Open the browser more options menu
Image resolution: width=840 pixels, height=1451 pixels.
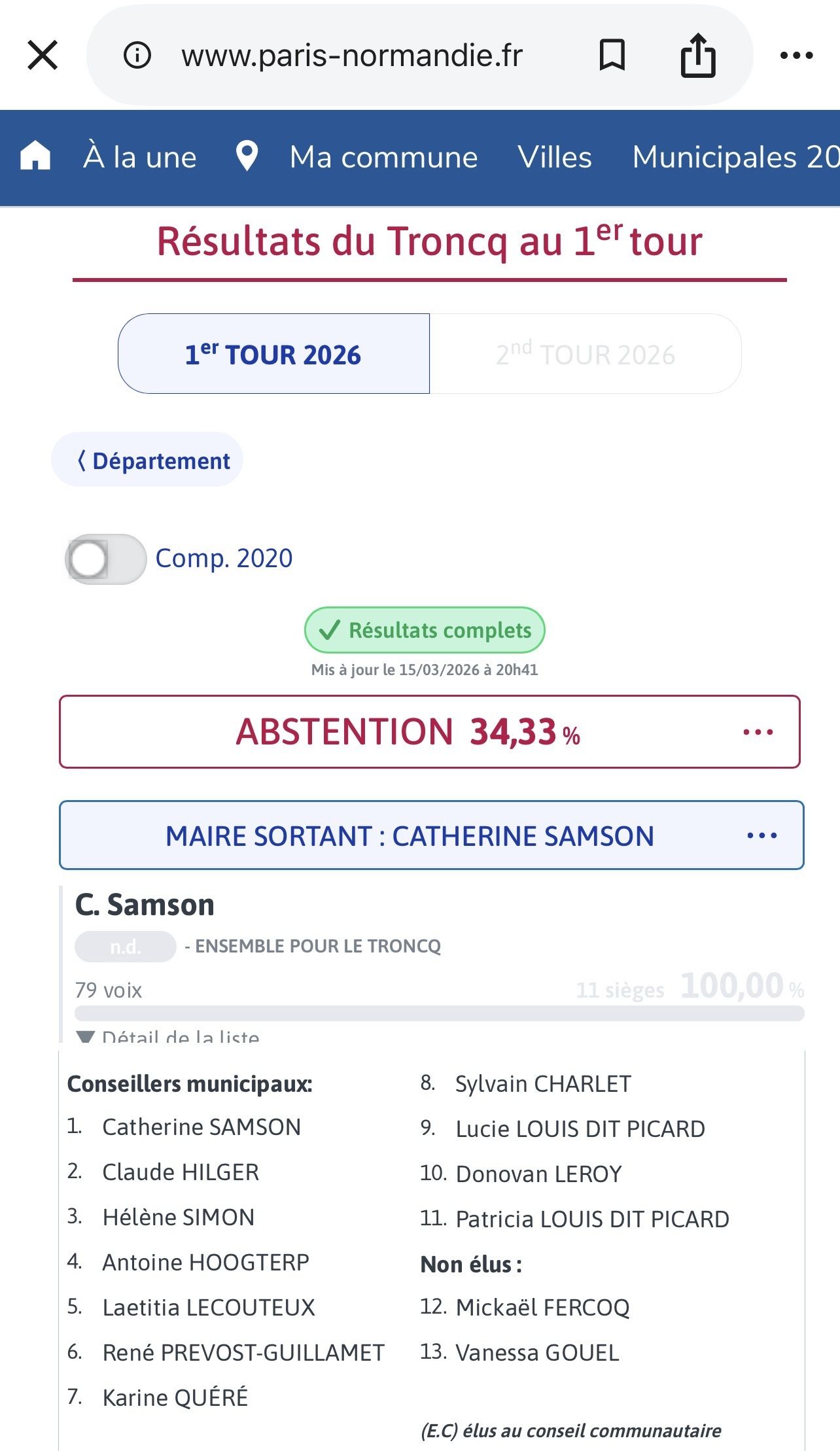(x=796, y=56)
